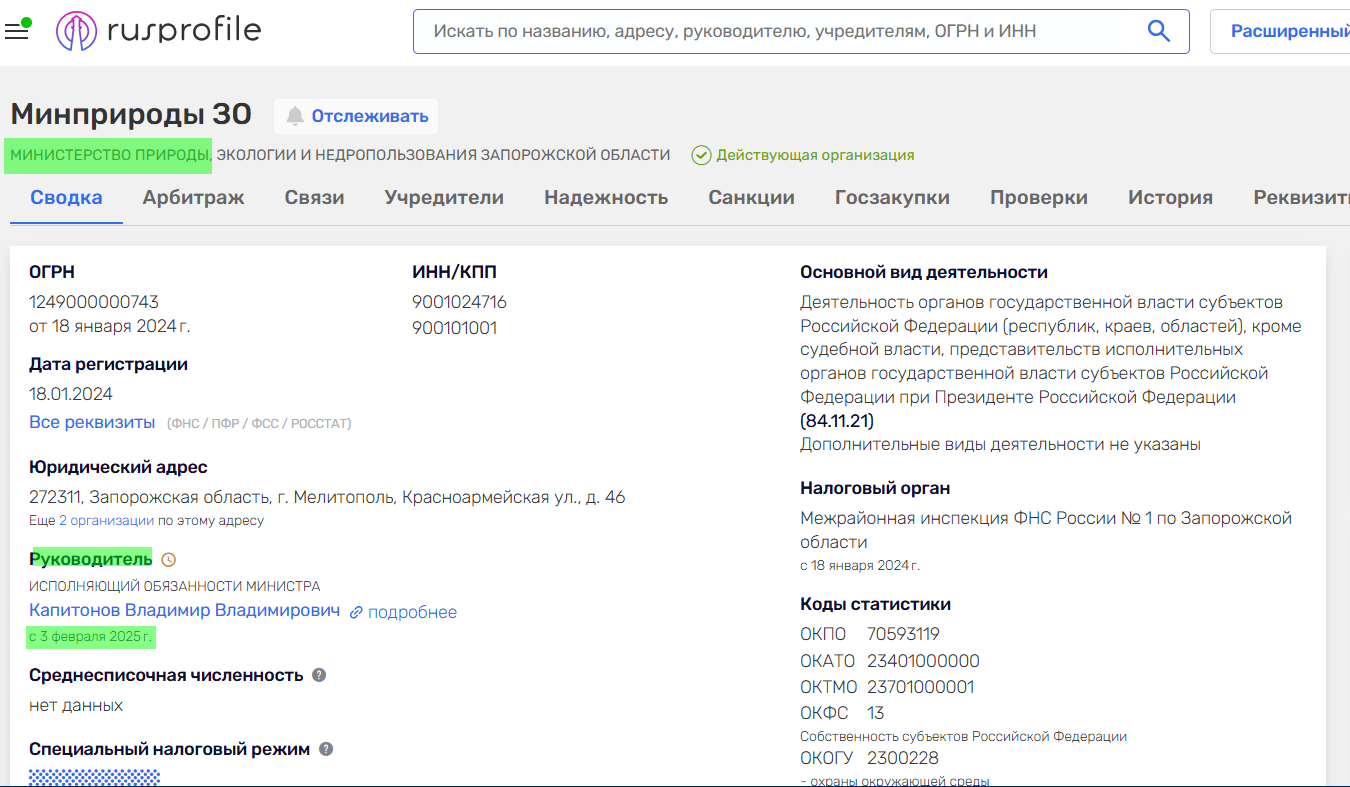Click the help icon near Среднесписочная численность
This screenshot has width=1350, height=787.
[319, 675]
